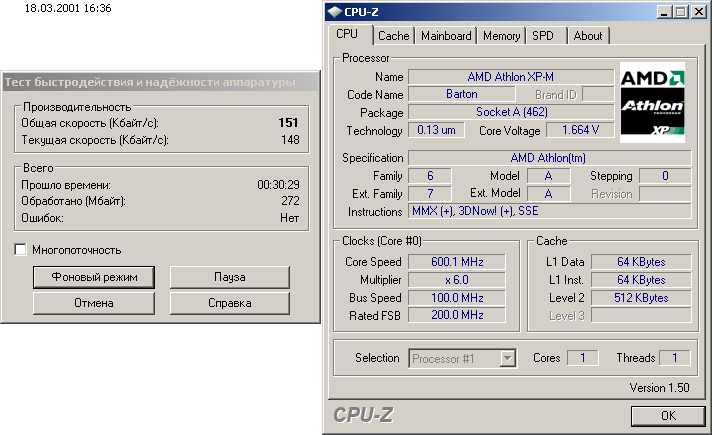Pause the test with Пауза button
The height and width of the screenshot is (435, 712).
click(230, 277)
